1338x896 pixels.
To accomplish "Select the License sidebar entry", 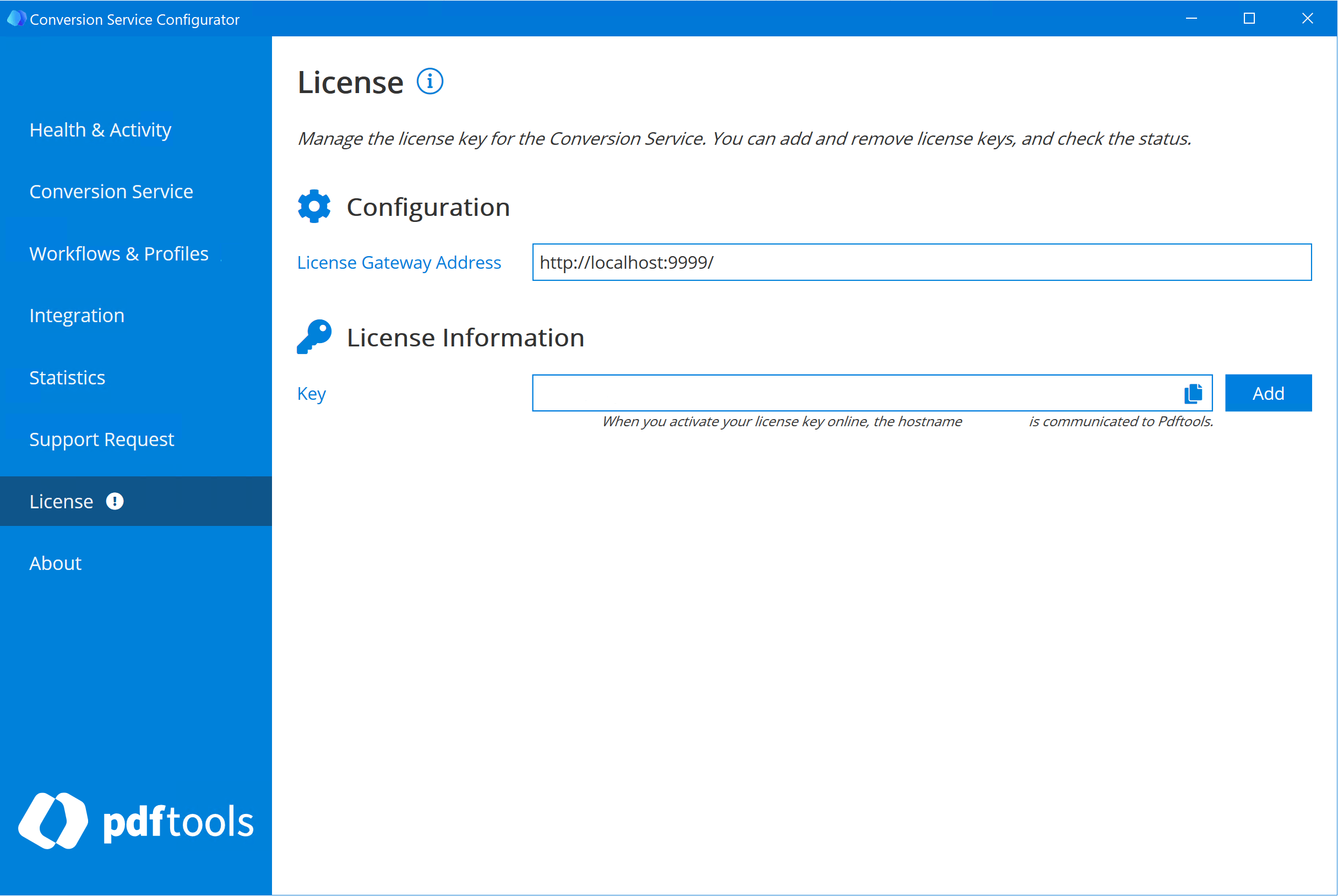I will pyautogui.click(x=62, y=501).
